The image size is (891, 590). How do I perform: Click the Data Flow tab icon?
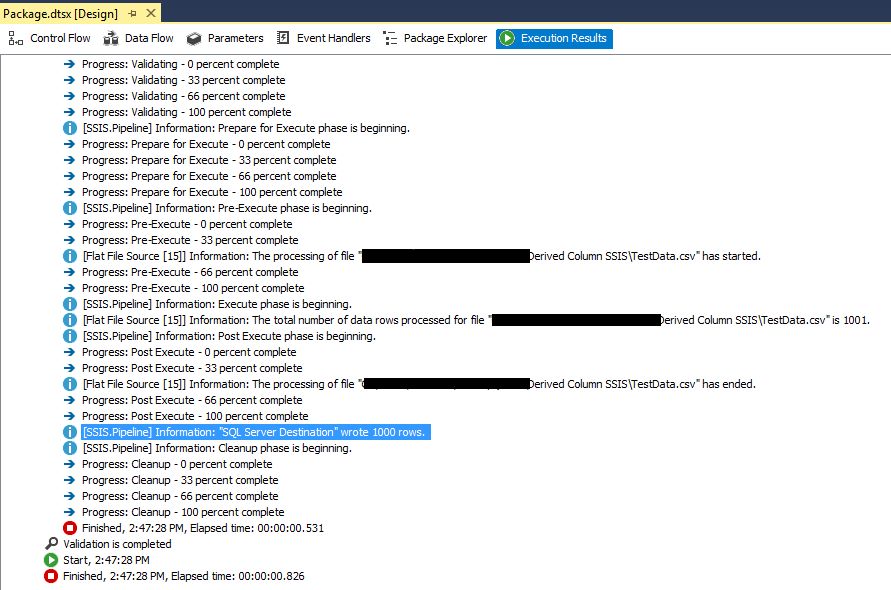[x=111, y=39]
